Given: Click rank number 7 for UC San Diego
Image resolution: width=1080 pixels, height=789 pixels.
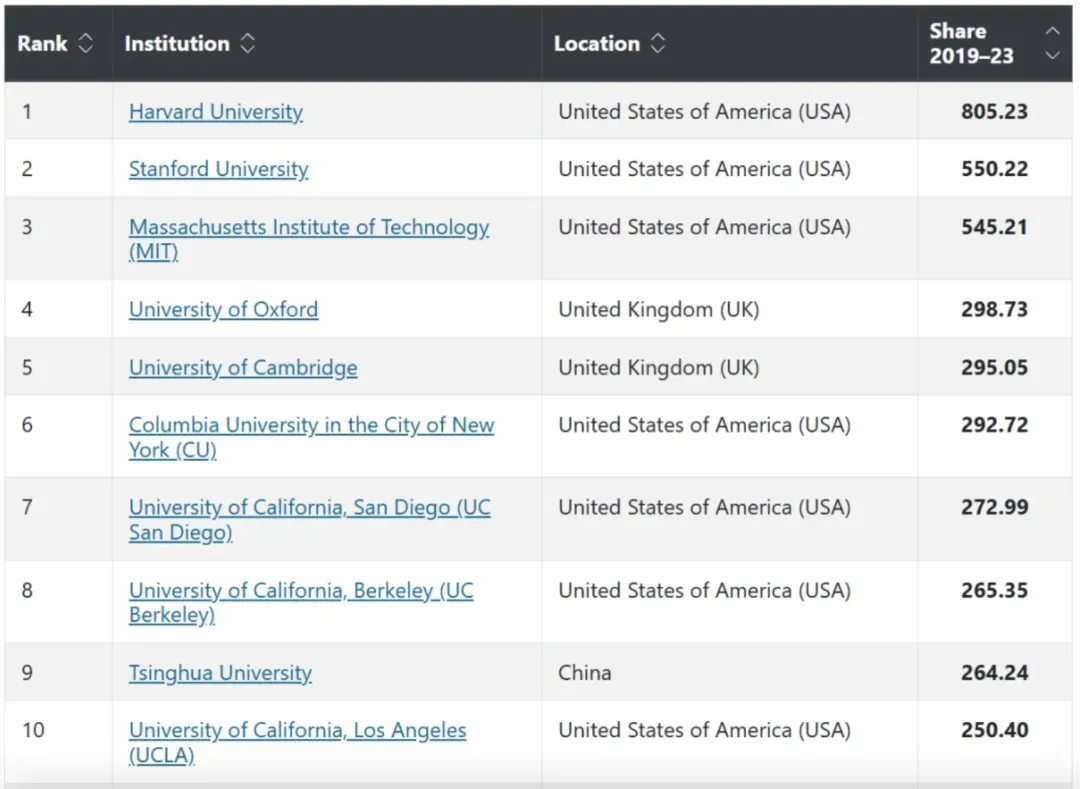Looking at the screenshot, I should 27,507.
